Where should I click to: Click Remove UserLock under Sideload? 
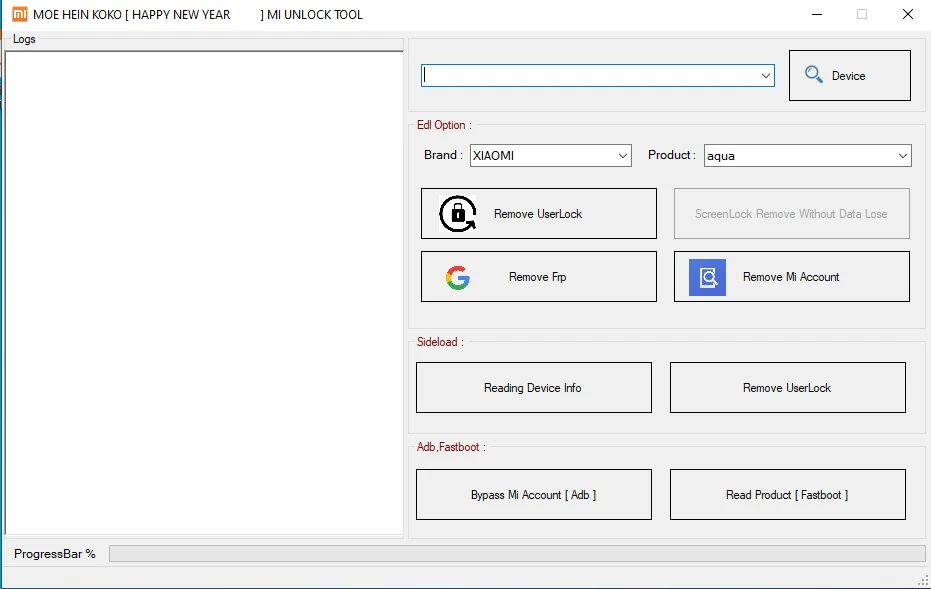click(x=788, y=388)
